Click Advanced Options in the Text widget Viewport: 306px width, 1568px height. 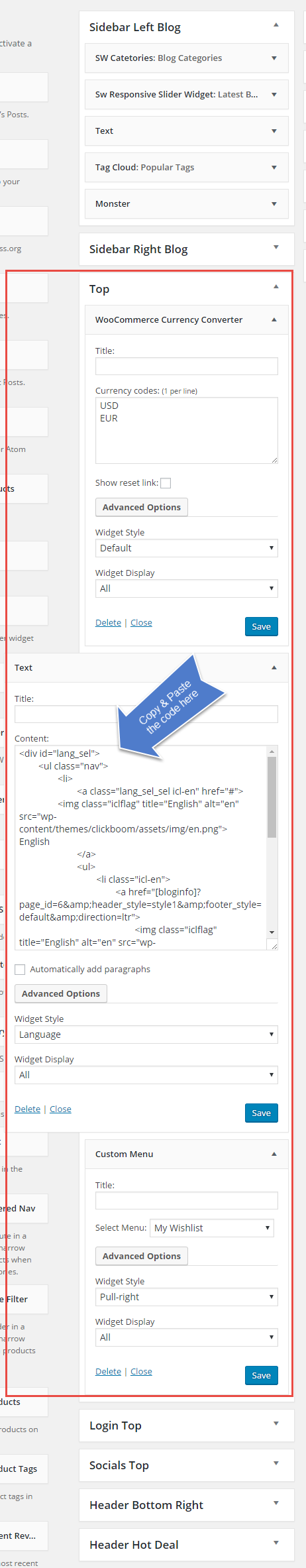coord(61,993)
